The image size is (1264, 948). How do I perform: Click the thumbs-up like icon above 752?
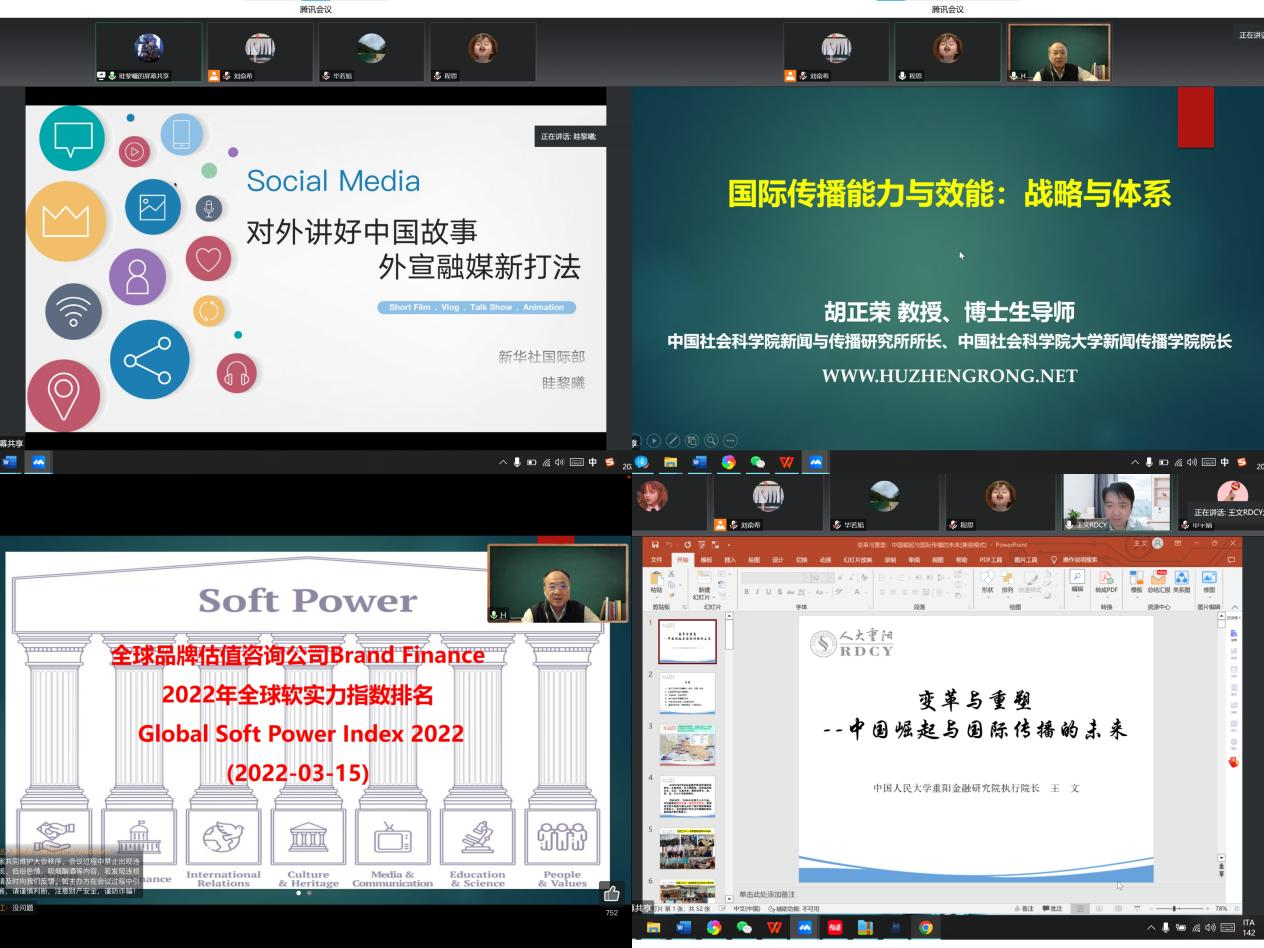[x=611, y=893]
